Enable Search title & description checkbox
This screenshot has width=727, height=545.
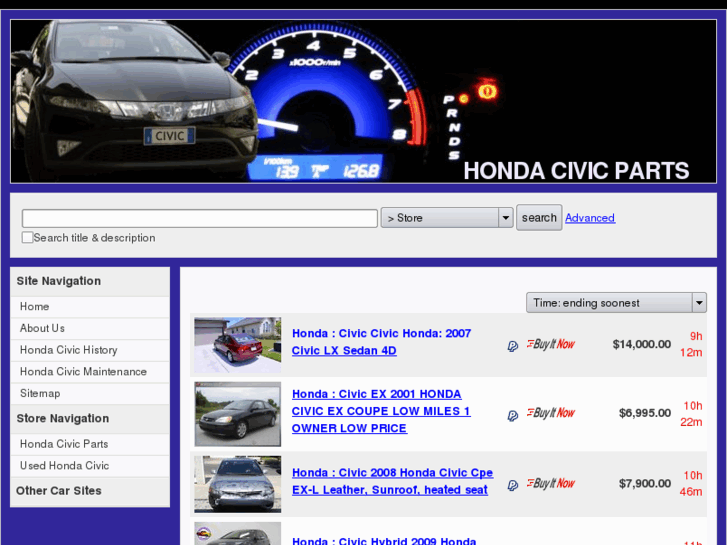point(27,237)
